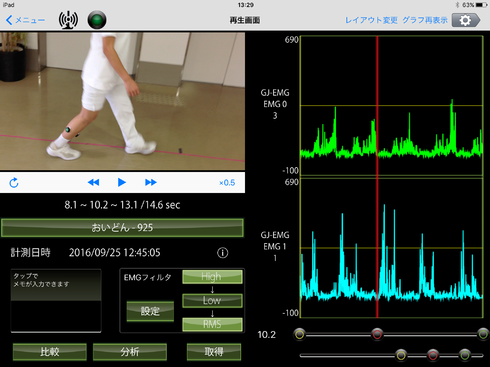This screenshot has height=367, width=490.
Task: Tap the おいどん - 925 subject bar
Action: [122, 228]
